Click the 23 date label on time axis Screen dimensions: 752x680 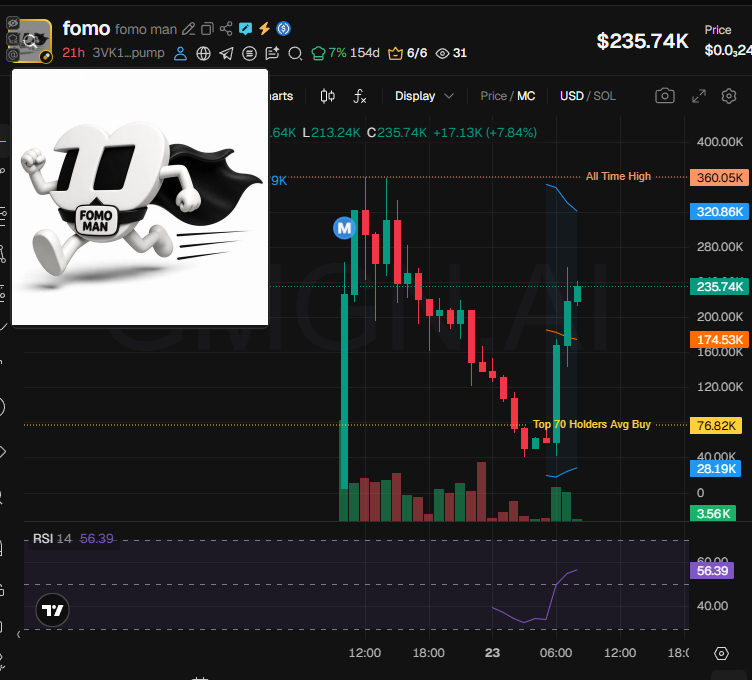[492, 653]
